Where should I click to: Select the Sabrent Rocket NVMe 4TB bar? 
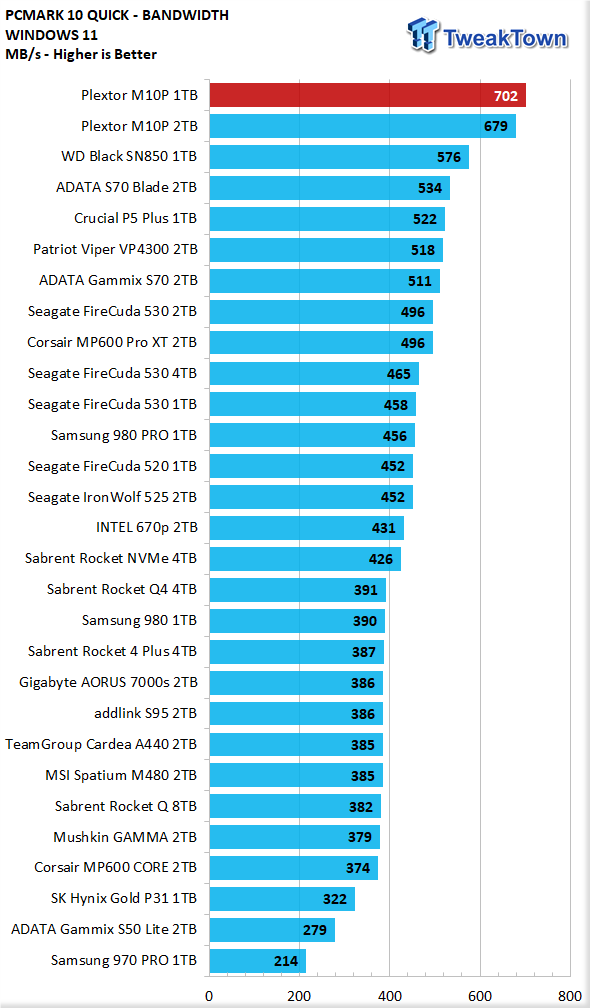click(305, 559)
